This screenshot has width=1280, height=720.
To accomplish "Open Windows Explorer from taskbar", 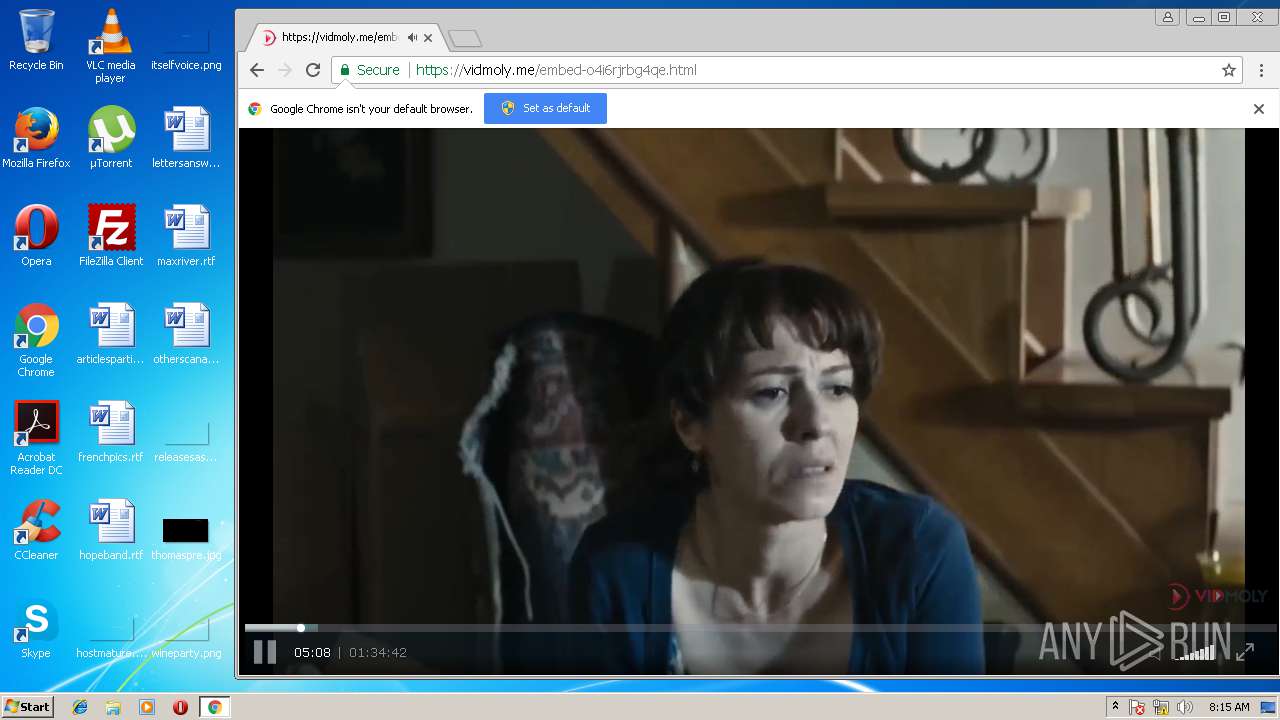I will tap(113, 707).
